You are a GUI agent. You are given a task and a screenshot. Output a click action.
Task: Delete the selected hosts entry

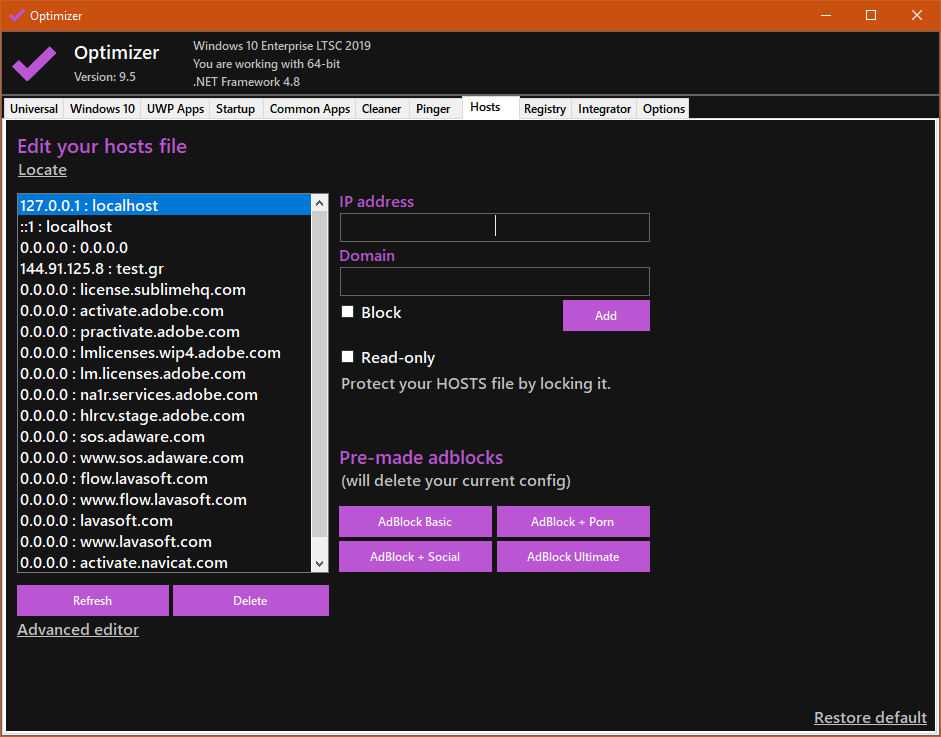click(x=250, y=601)
